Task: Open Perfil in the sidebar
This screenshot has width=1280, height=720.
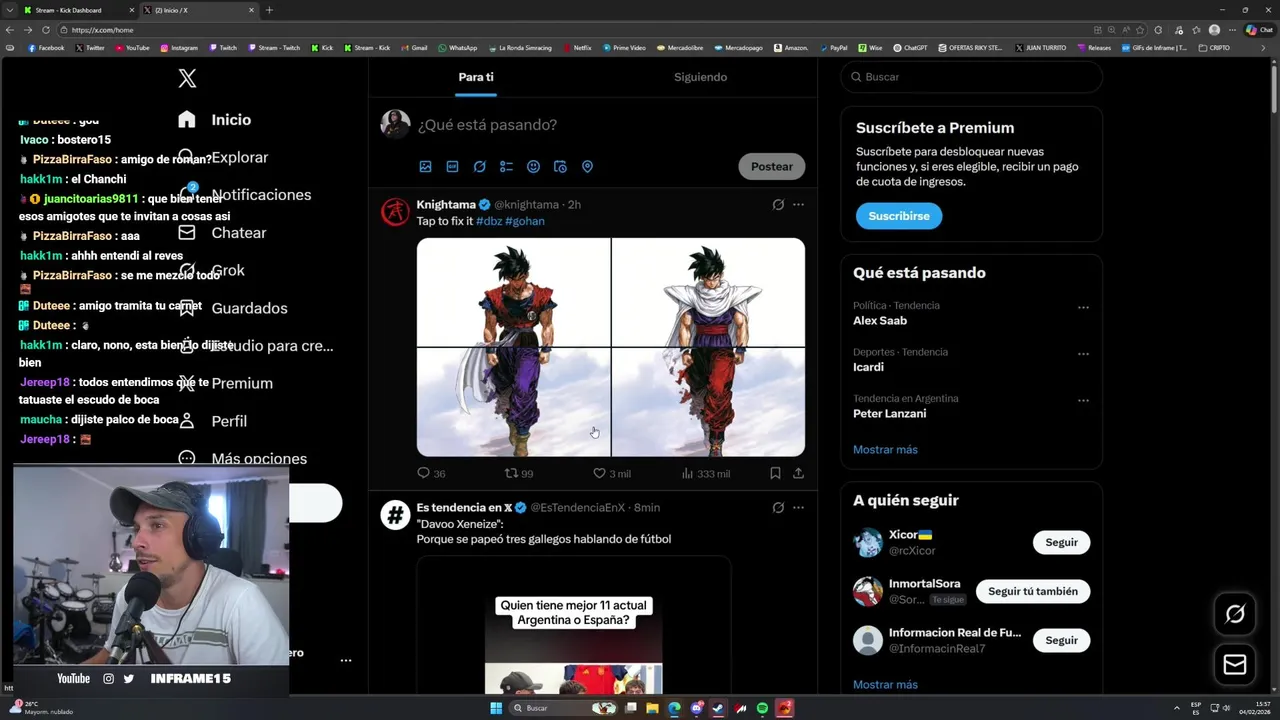Action: pos(229,421)
